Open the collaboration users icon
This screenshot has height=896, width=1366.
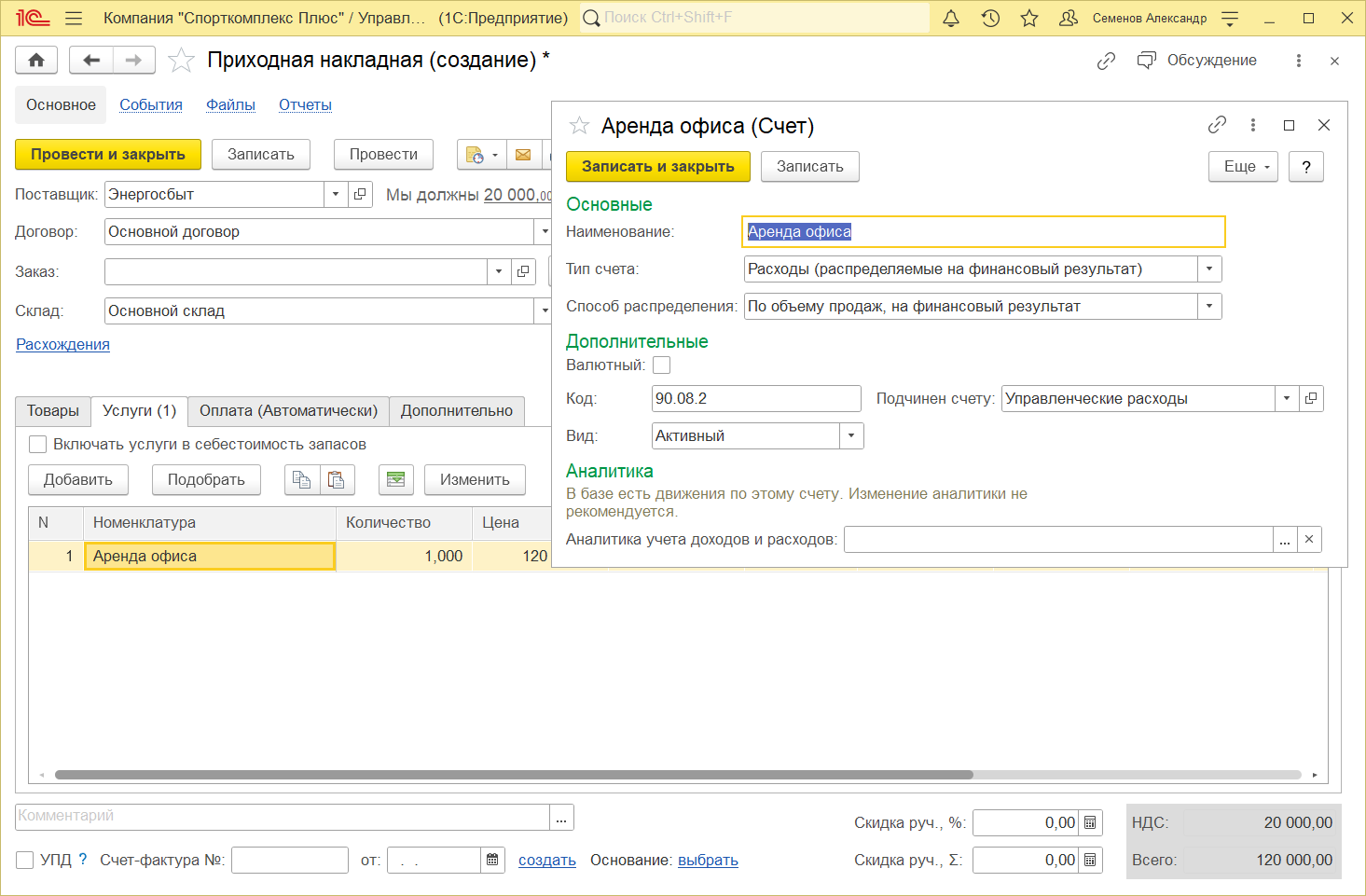pos(1069,19)
